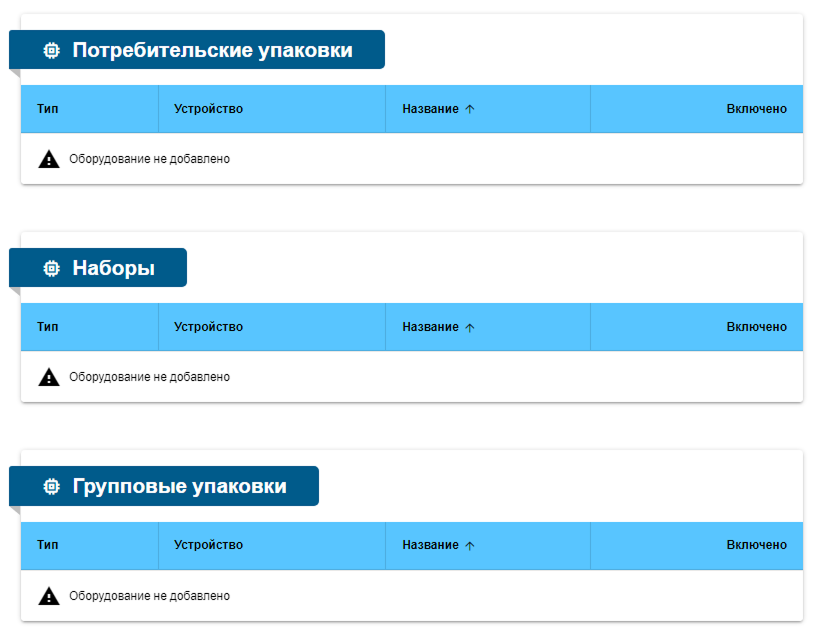The width and height of the screenshot is (814, 636).
Task: Click warning triangle in Групповые упаковки table
Action: pos(49,596)
